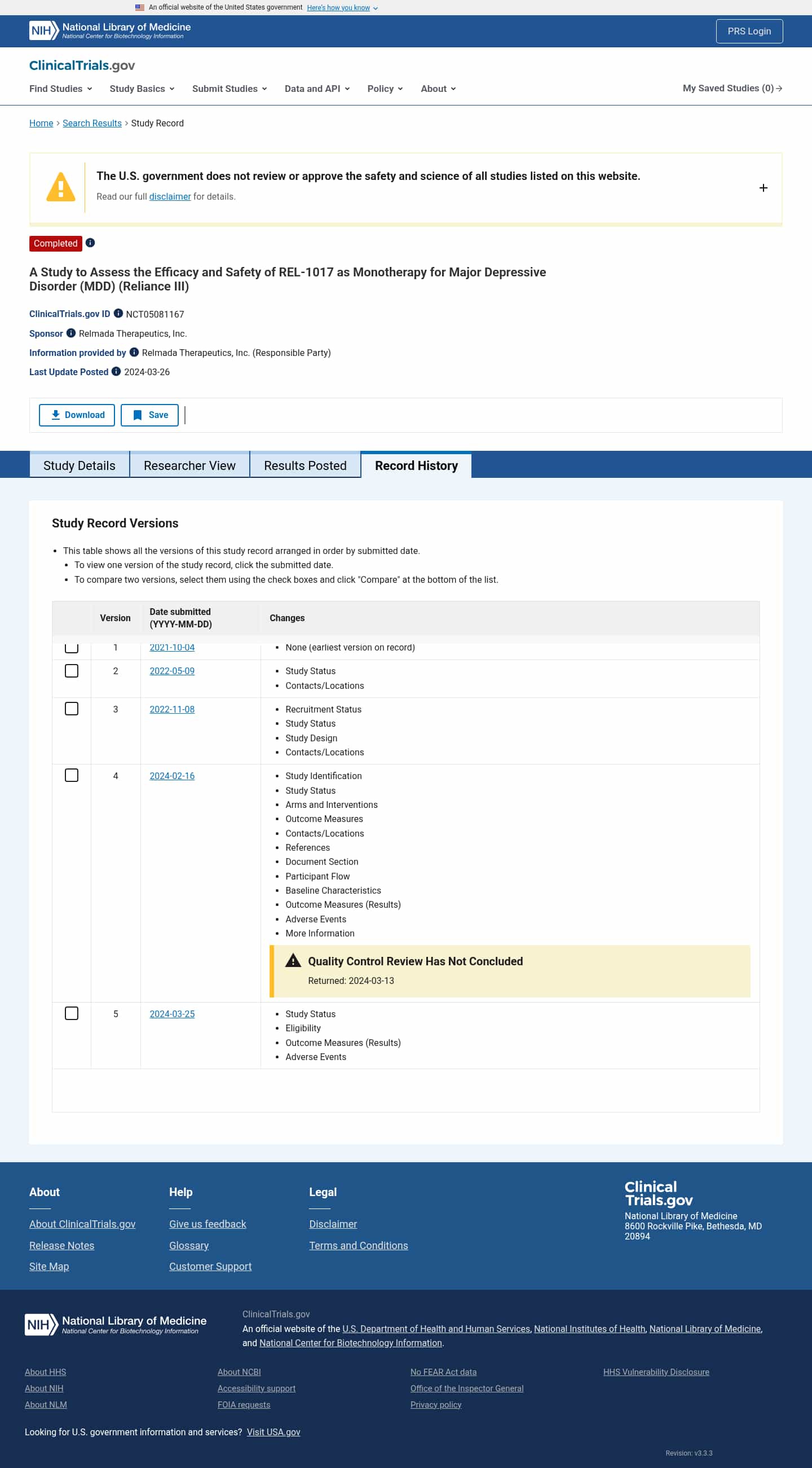Open the Data and API dropdown
This screenshot has width=812, height=1468.
tap(316, 89)
